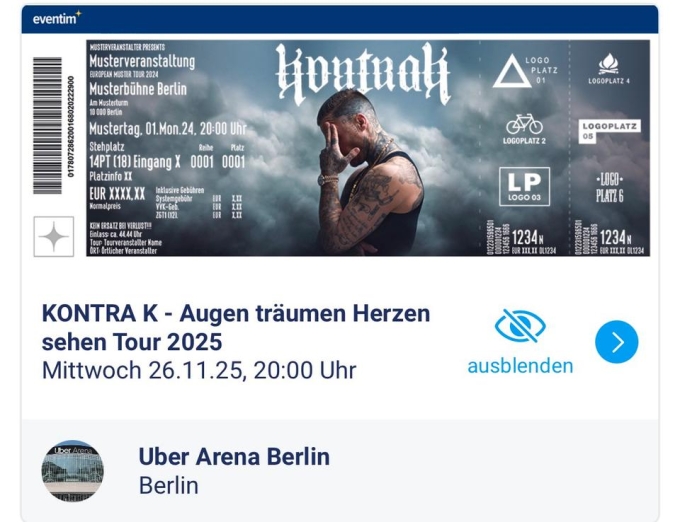680x522 pixels.
Task: Click the ticket barcode
Action: pos(48,126)
